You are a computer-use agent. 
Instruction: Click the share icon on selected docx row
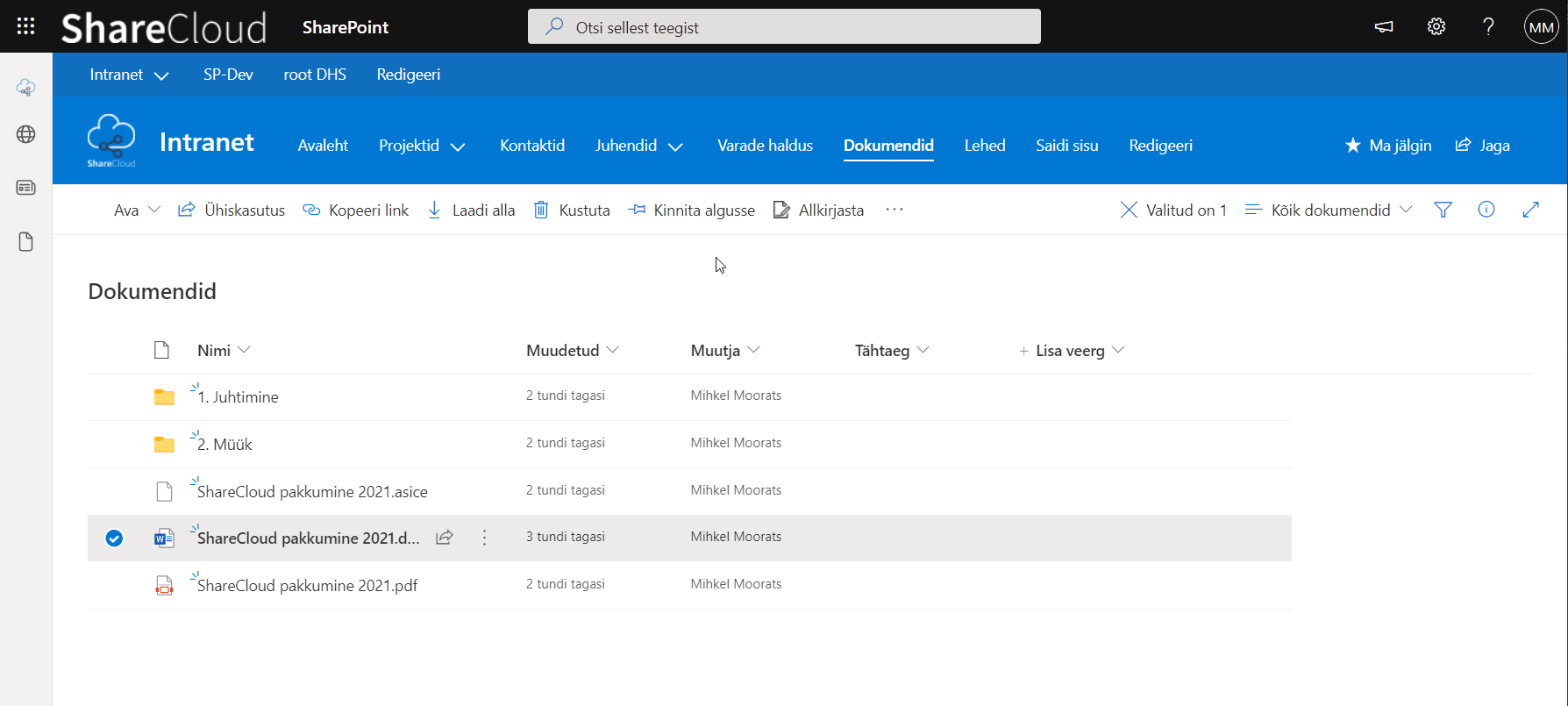tap(445, 538)
